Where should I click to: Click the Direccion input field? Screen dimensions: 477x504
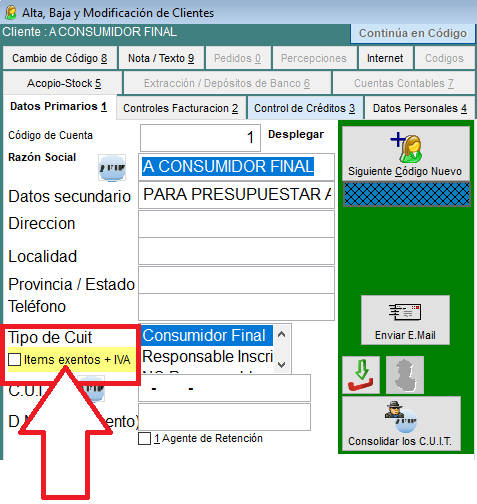236,224
